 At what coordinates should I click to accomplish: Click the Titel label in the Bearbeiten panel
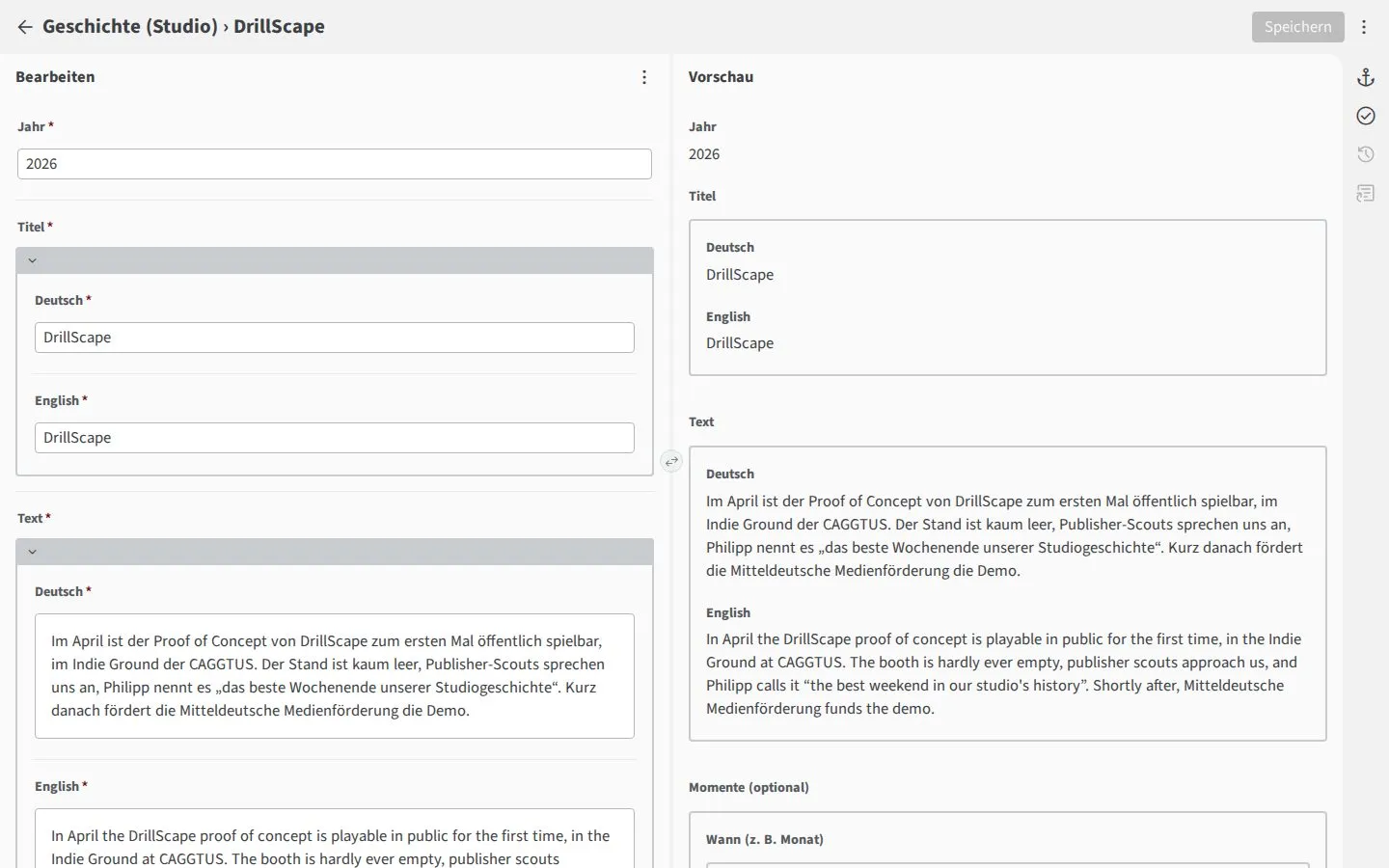click(x=31, y=227)
